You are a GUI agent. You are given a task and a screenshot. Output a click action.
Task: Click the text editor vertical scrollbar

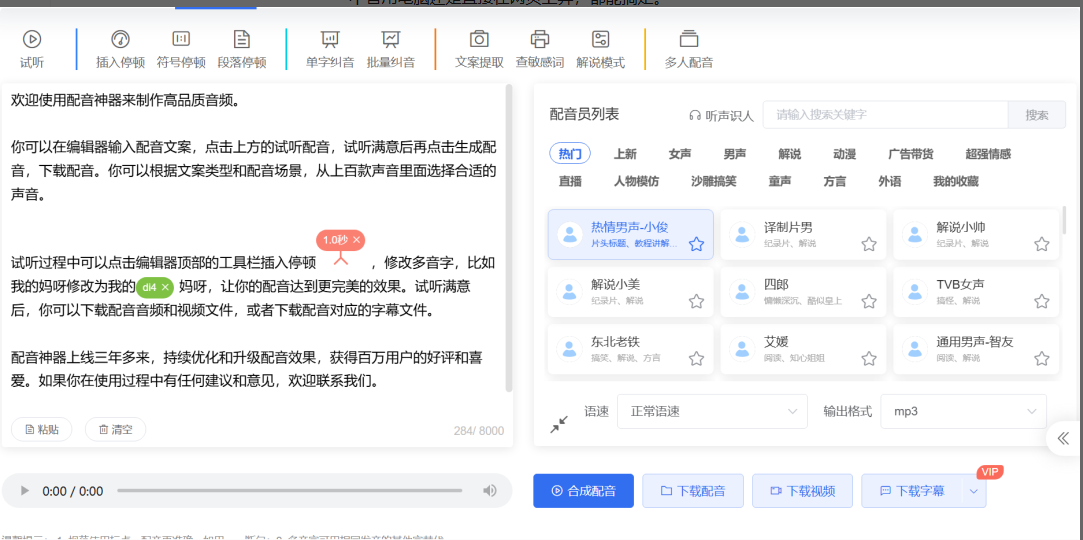(509, 238)
